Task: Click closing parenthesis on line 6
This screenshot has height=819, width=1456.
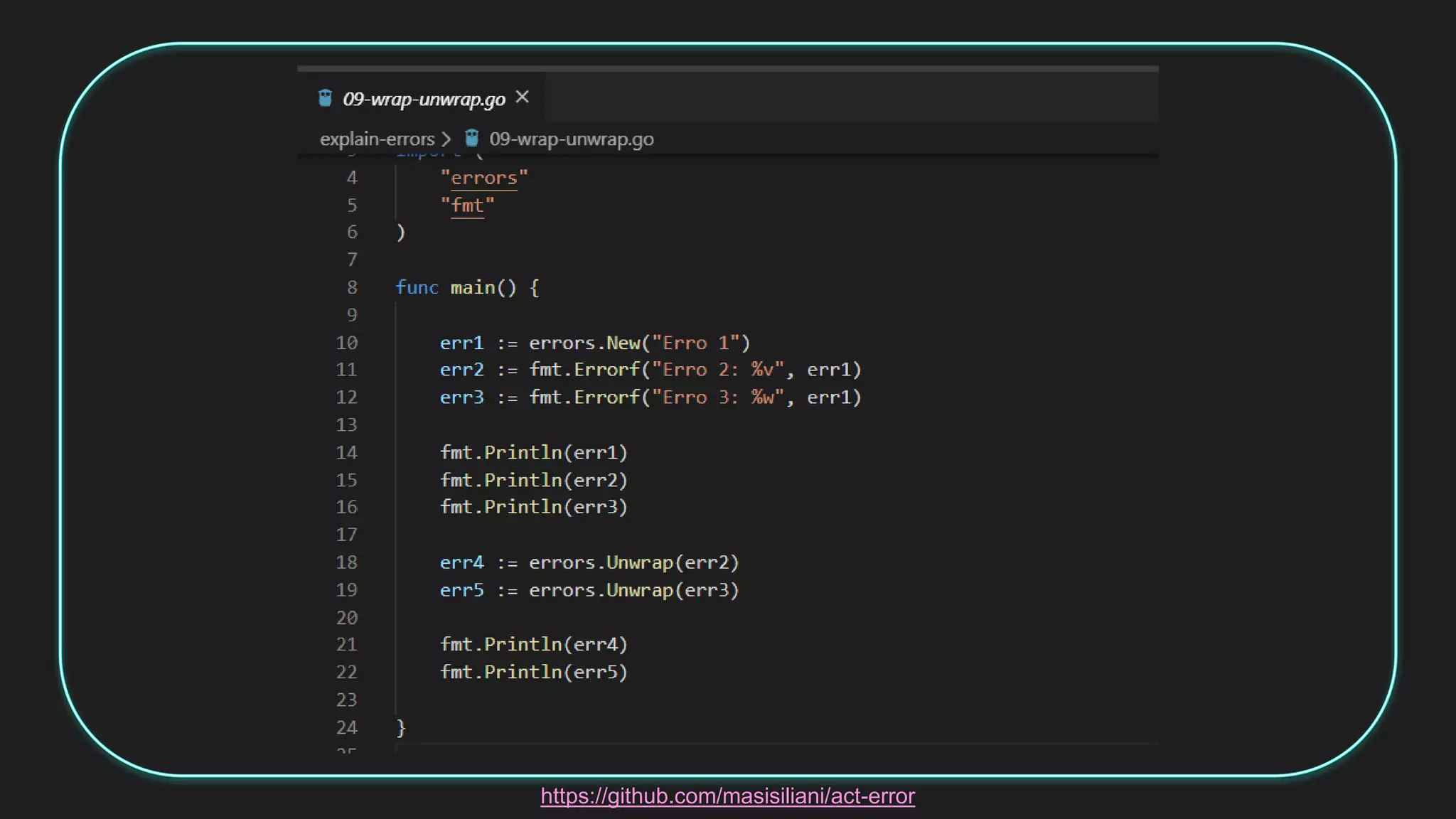Action: tap(401, 232)
